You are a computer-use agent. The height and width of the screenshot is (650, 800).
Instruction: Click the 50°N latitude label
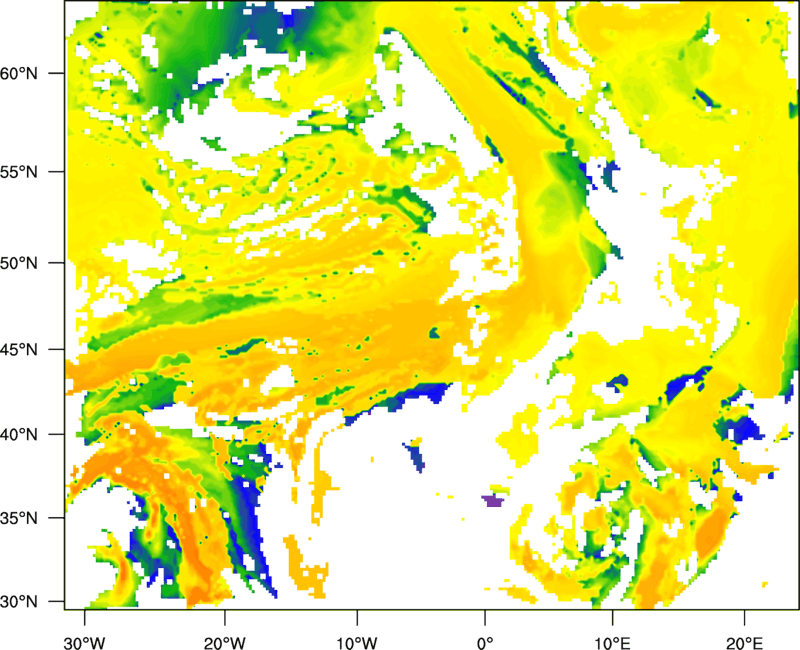pos(19,263)
